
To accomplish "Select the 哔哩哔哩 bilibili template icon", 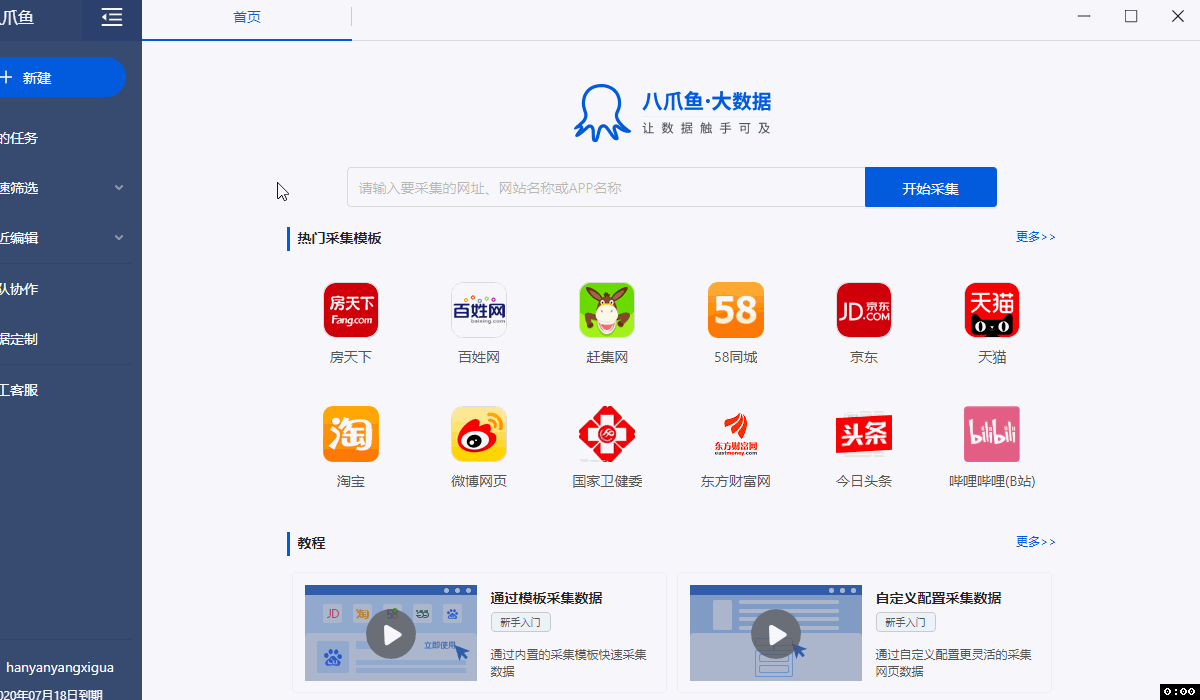I will 992,434.
